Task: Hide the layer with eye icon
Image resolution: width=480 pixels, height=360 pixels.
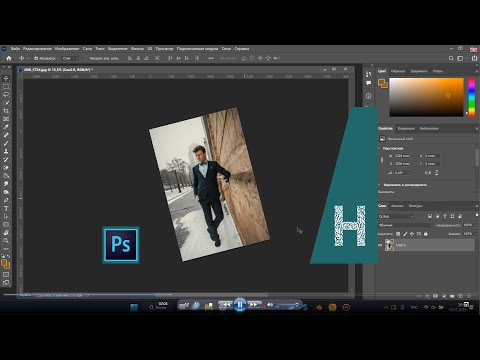Action: 380,245
